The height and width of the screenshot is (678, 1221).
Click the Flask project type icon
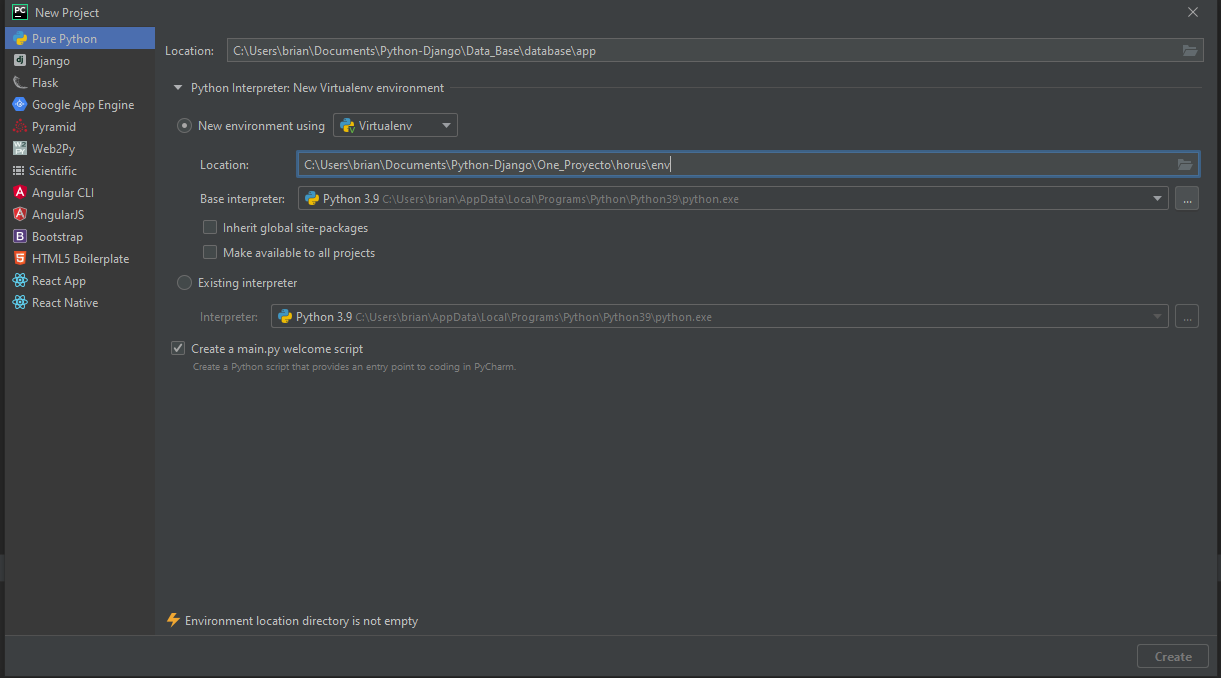(20, 83)
